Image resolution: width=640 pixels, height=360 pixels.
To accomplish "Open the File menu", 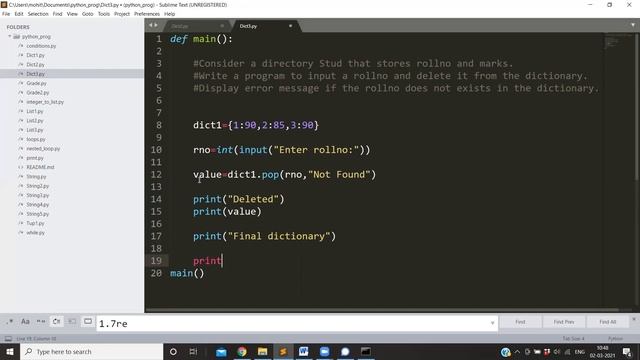I will [6, 14].
